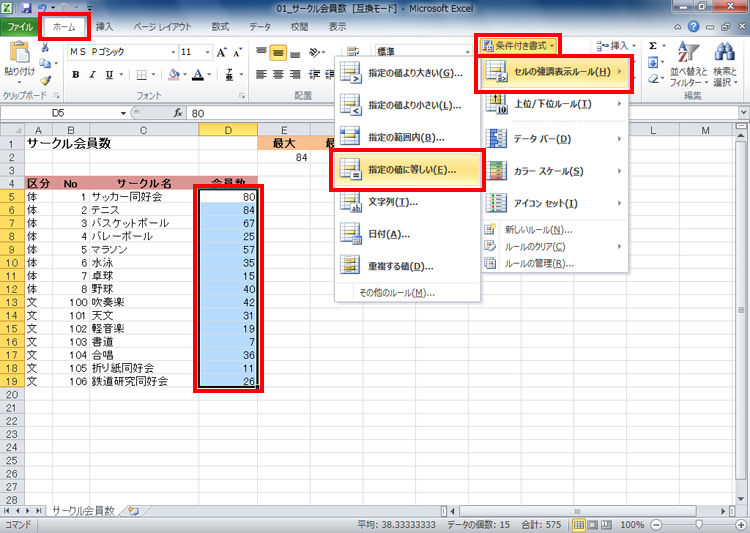Click the Borders icon
The image size is (750, 533).
[x=141, y=75]
